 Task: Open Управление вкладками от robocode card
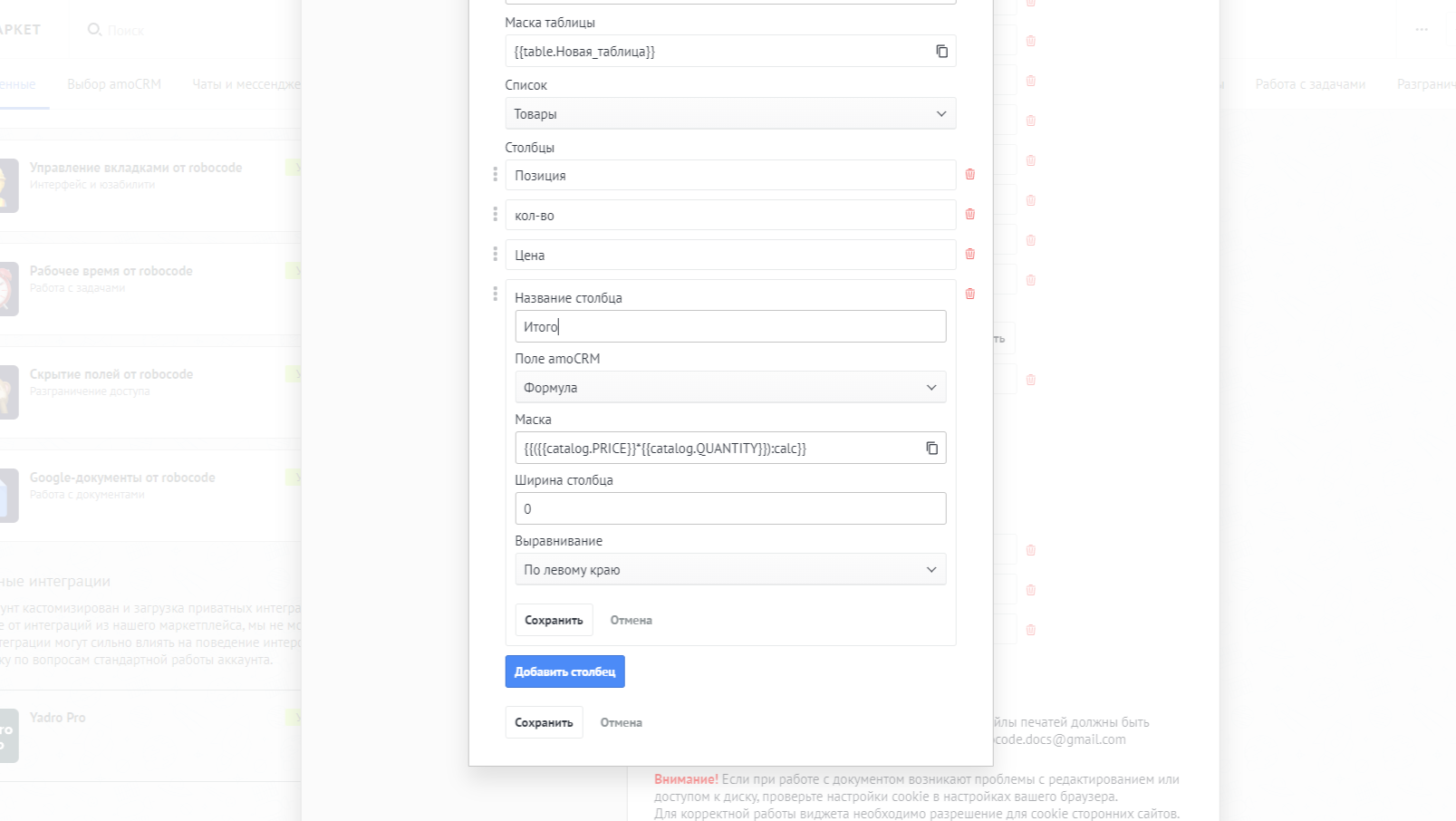(x=150, y=186)
